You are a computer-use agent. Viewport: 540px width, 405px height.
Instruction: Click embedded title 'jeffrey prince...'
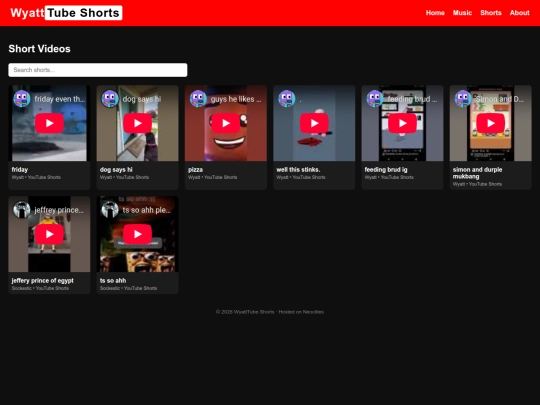[59, 210]
